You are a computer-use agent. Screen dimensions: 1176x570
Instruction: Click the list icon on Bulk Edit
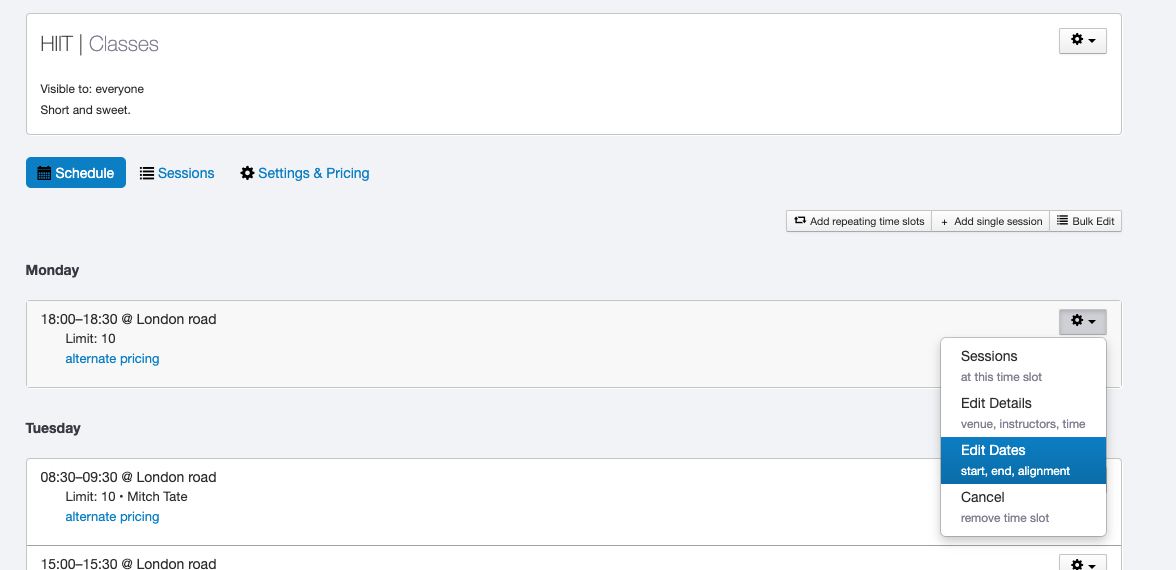[1063, 221]
